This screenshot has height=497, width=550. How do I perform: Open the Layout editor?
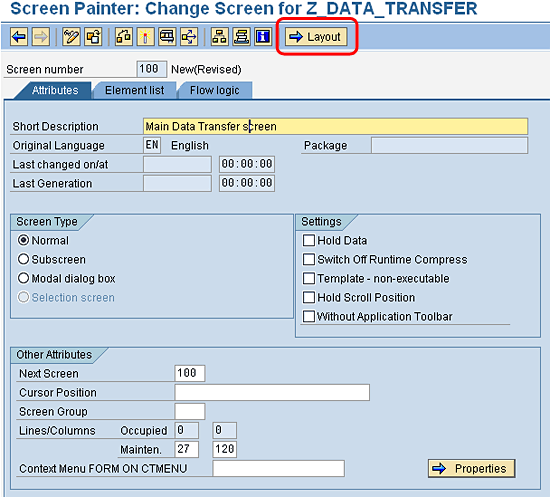pos(316,37)
